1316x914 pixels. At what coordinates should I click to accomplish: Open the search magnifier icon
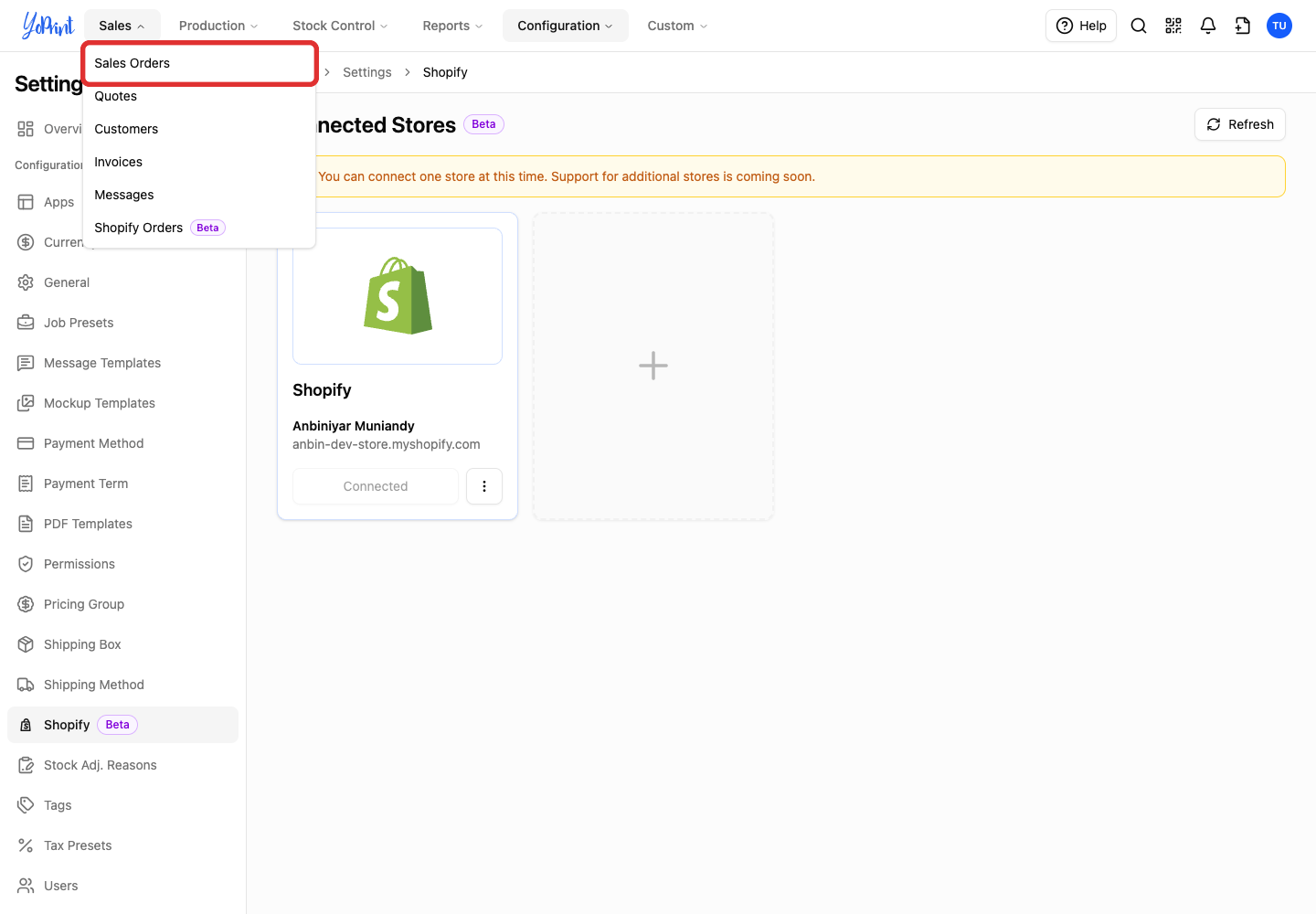1139,26
